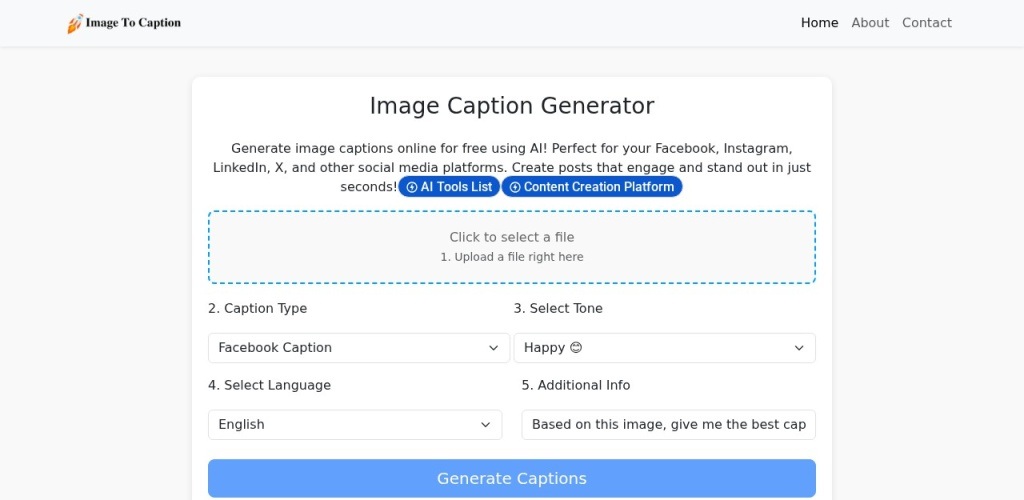The width and height of the screenshot is (1024, 500).
Task: Open the English language dropdown
Action: (x=354, y=425)
